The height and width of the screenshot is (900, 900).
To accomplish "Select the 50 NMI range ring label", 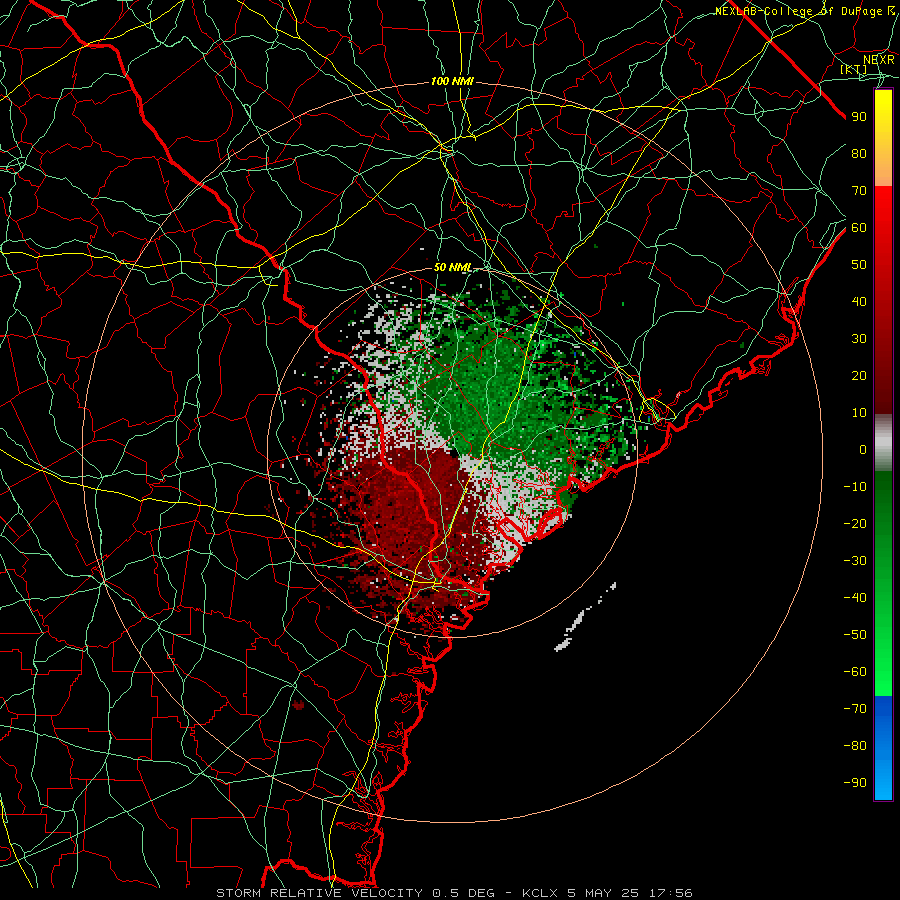I will pyautogui.click(x=452, y=267).
